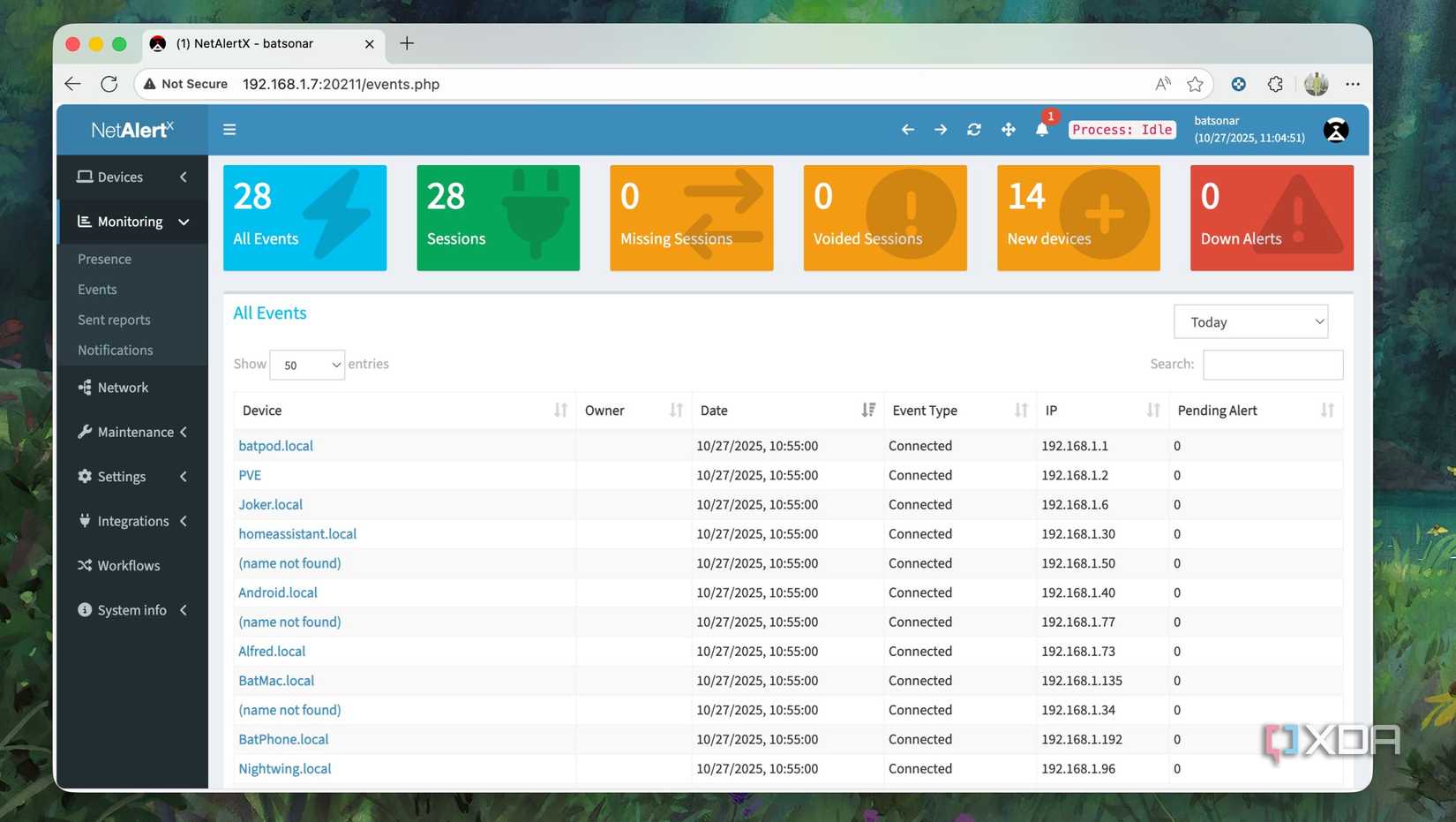Screen dimensions: 1456x822
Task: Click the fullscreen arrows icon in the header
Action: (x=1008, y=130)
